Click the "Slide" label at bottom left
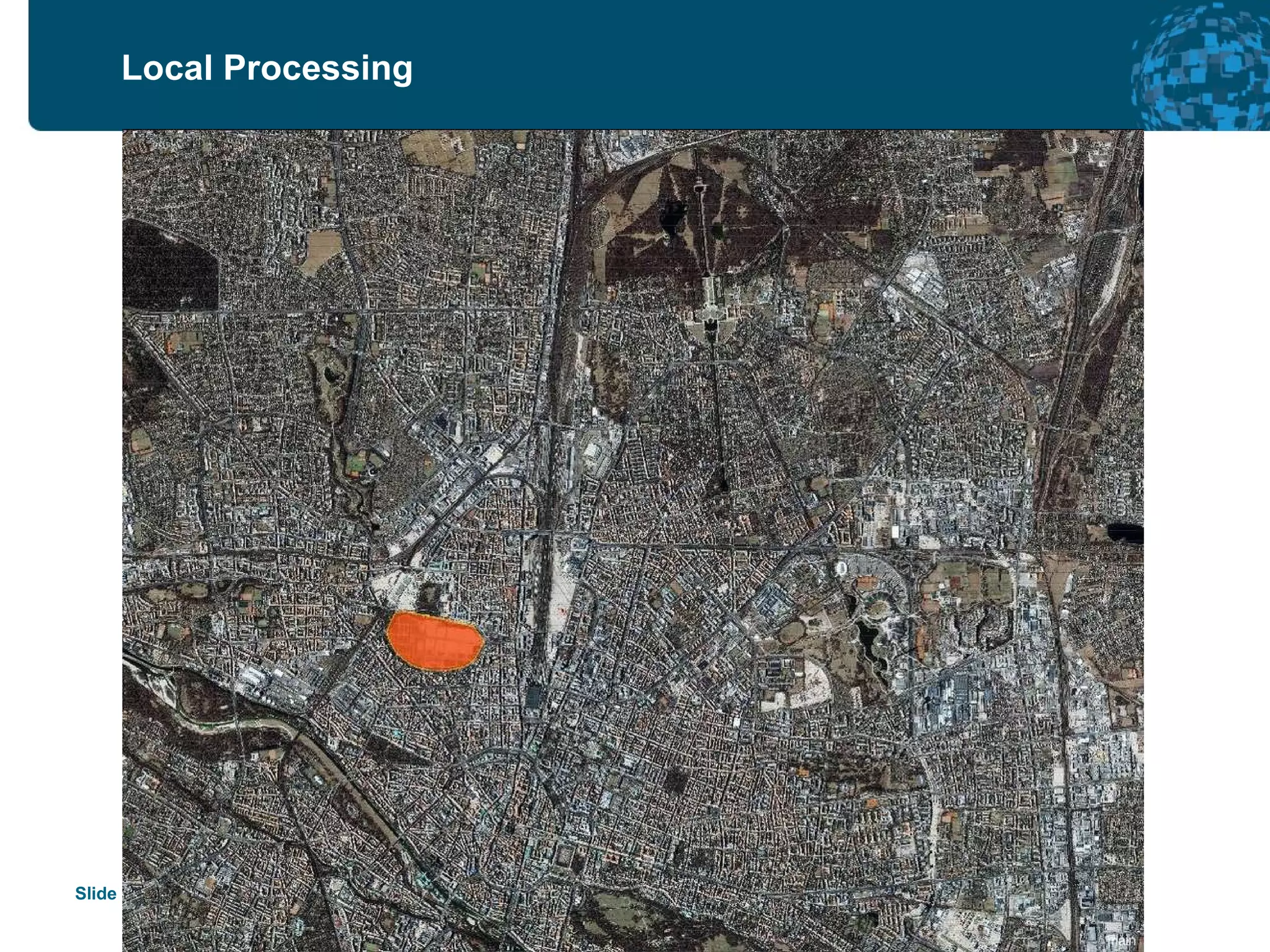1270x952 pixels. (95, 893)
